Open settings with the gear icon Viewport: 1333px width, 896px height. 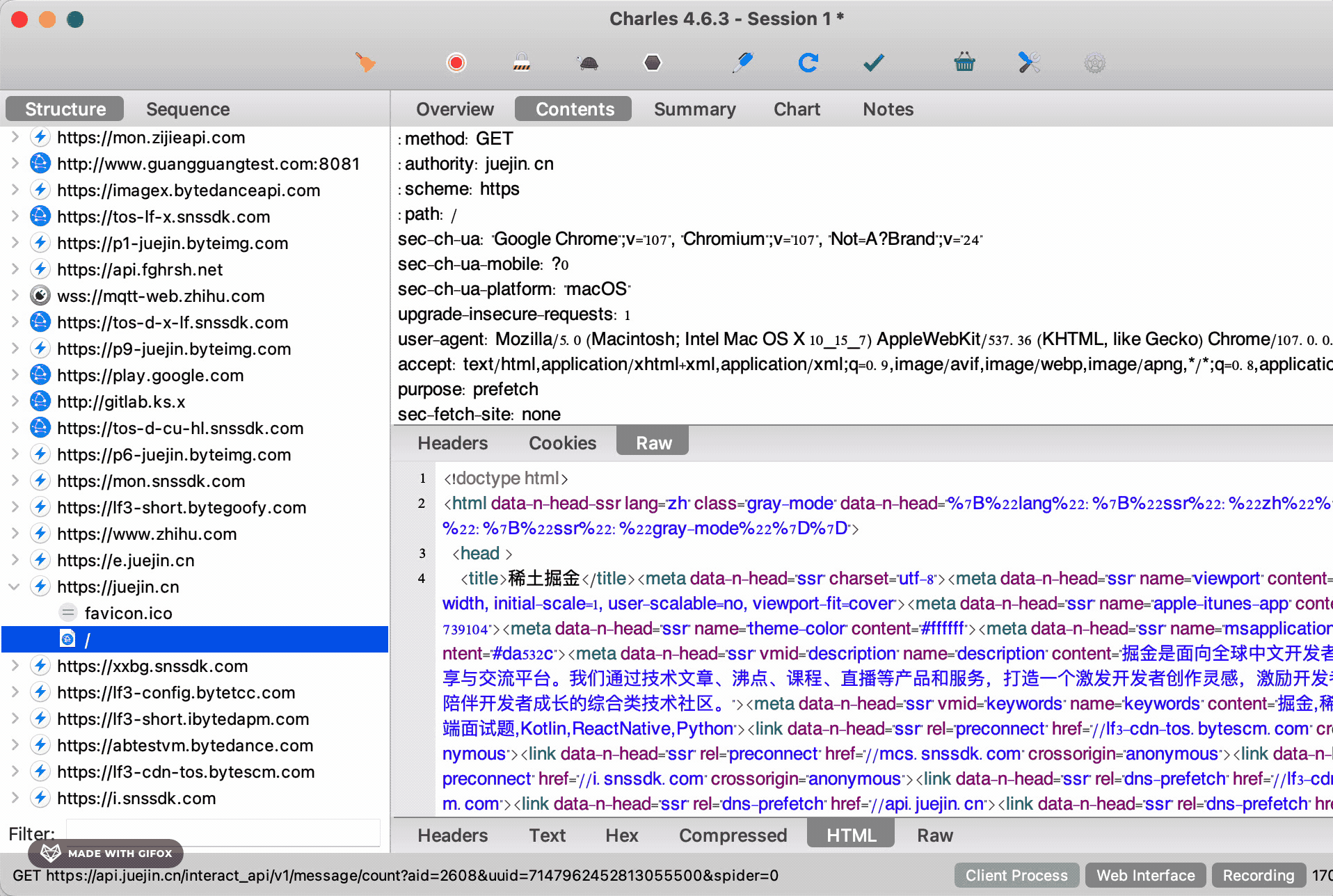click(x=1094, y=63)
